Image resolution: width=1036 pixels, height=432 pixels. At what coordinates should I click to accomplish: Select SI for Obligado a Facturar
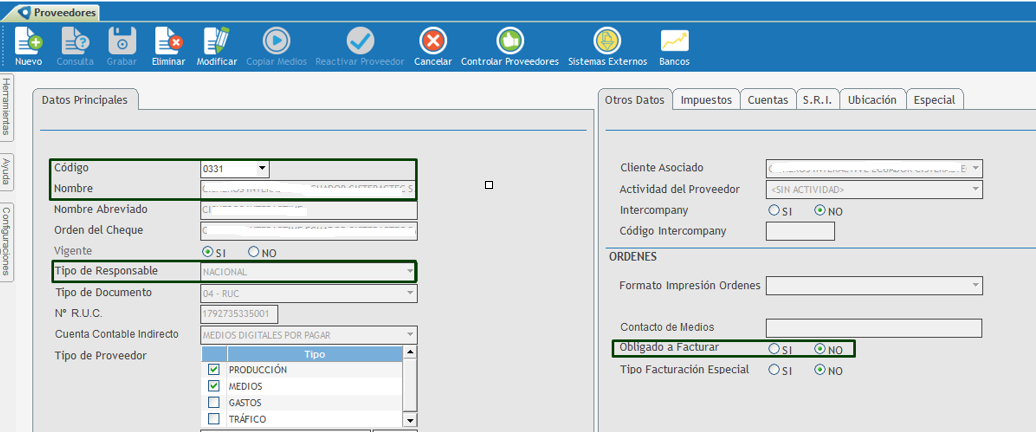tap(773, 349)
